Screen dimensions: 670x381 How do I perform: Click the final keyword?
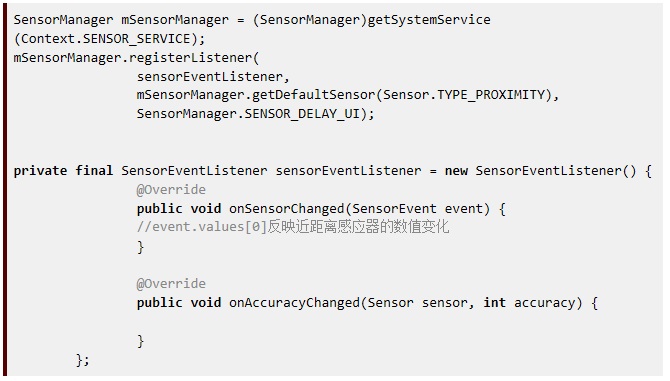(x=94, y=171)
